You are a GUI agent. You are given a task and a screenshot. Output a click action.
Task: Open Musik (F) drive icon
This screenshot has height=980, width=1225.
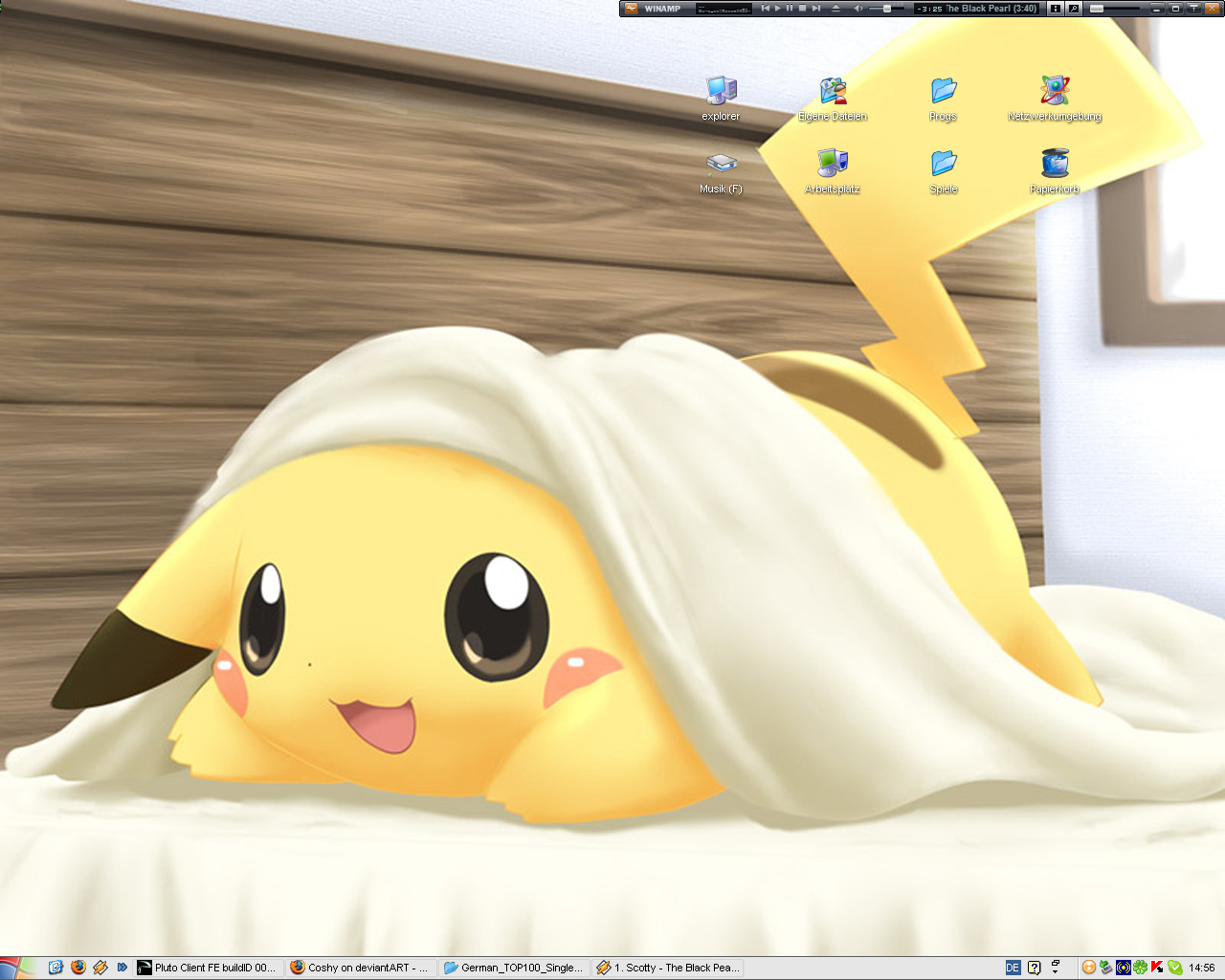point(721,172)
